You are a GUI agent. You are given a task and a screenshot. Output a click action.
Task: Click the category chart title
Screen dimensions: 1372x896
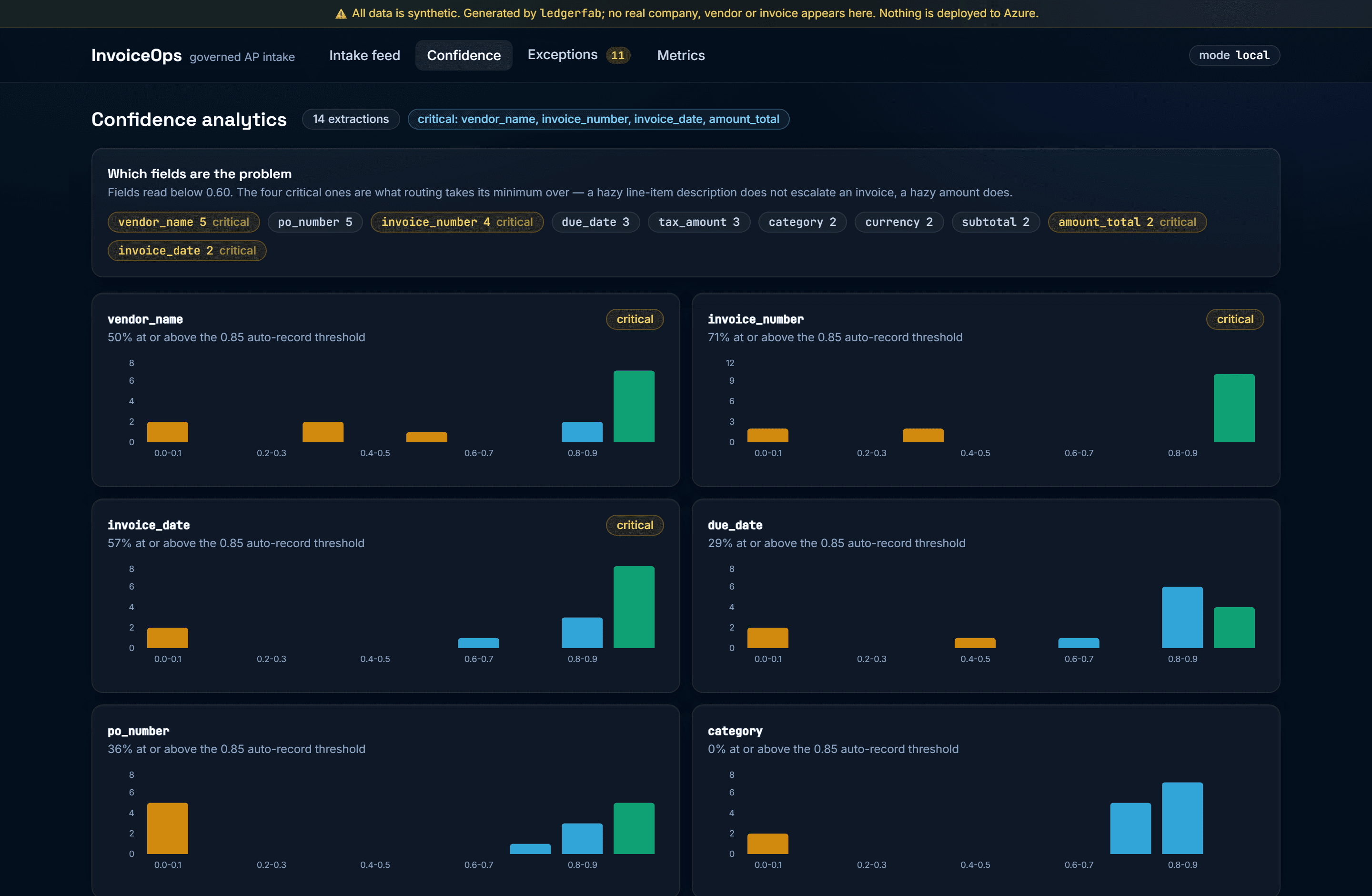(735, 731)
